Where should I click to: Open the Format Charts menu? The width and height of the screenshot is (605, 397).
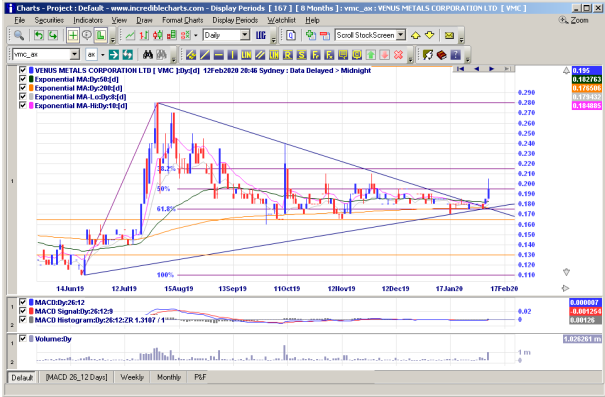tap(183, 20)
